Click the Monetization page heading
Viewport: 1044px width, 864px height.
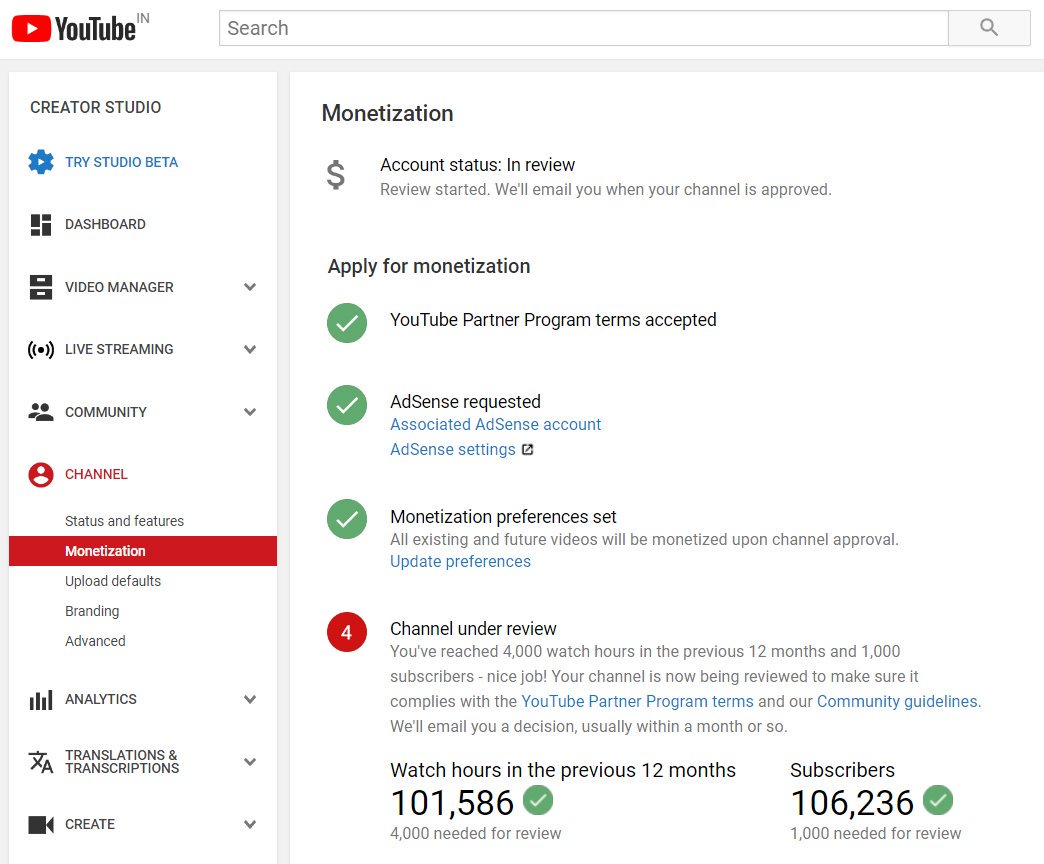388,114
